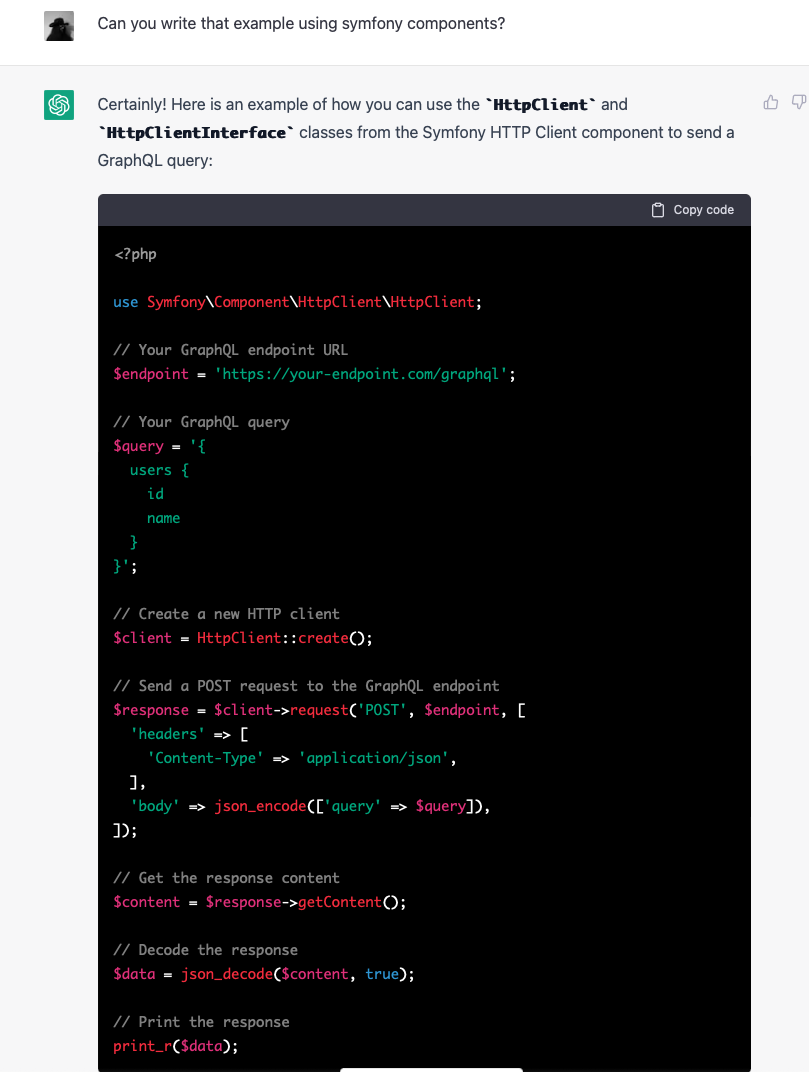Click the 'headers' array key
809x1072 pixels.
pyautogui.click(x=168, y=734)
